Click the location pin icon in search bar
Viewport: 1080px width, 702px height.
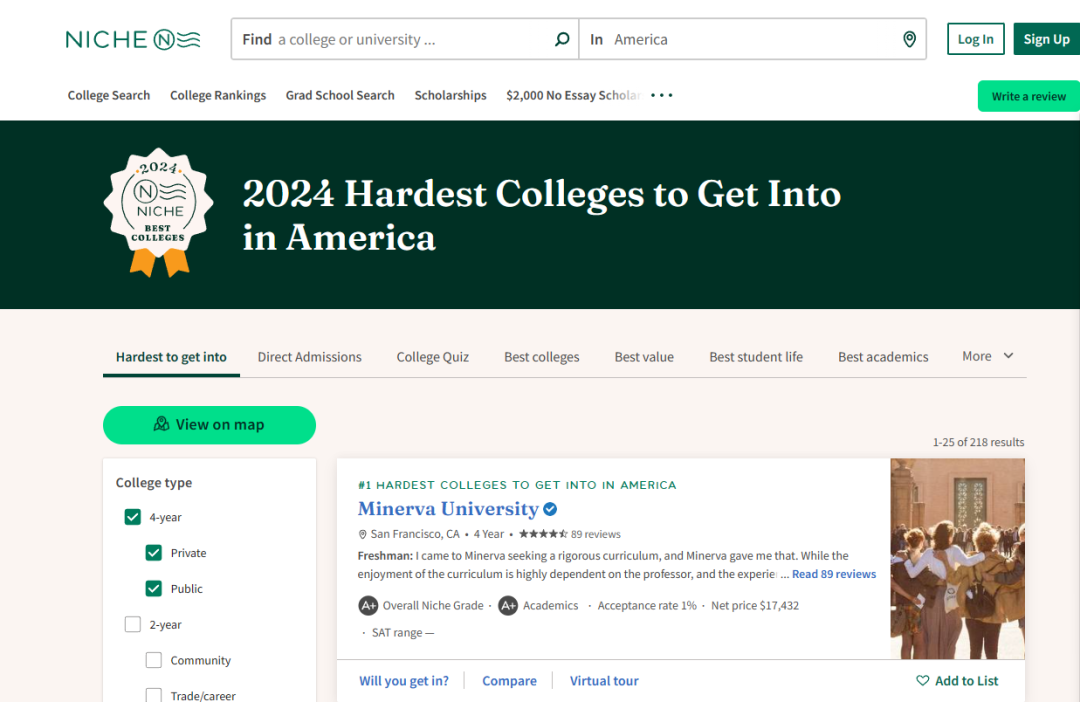[909, 39]
